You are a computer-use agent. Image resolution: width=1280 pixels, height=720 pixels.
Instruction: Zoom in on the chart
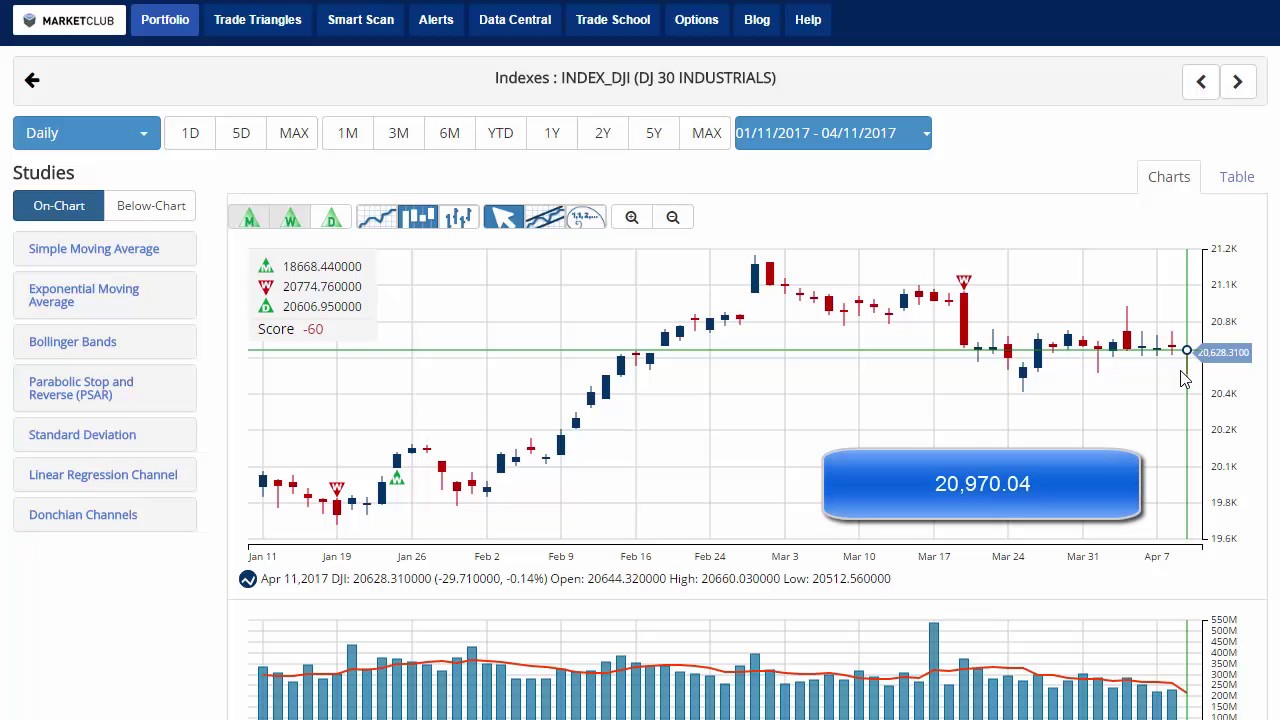(632, 217)
